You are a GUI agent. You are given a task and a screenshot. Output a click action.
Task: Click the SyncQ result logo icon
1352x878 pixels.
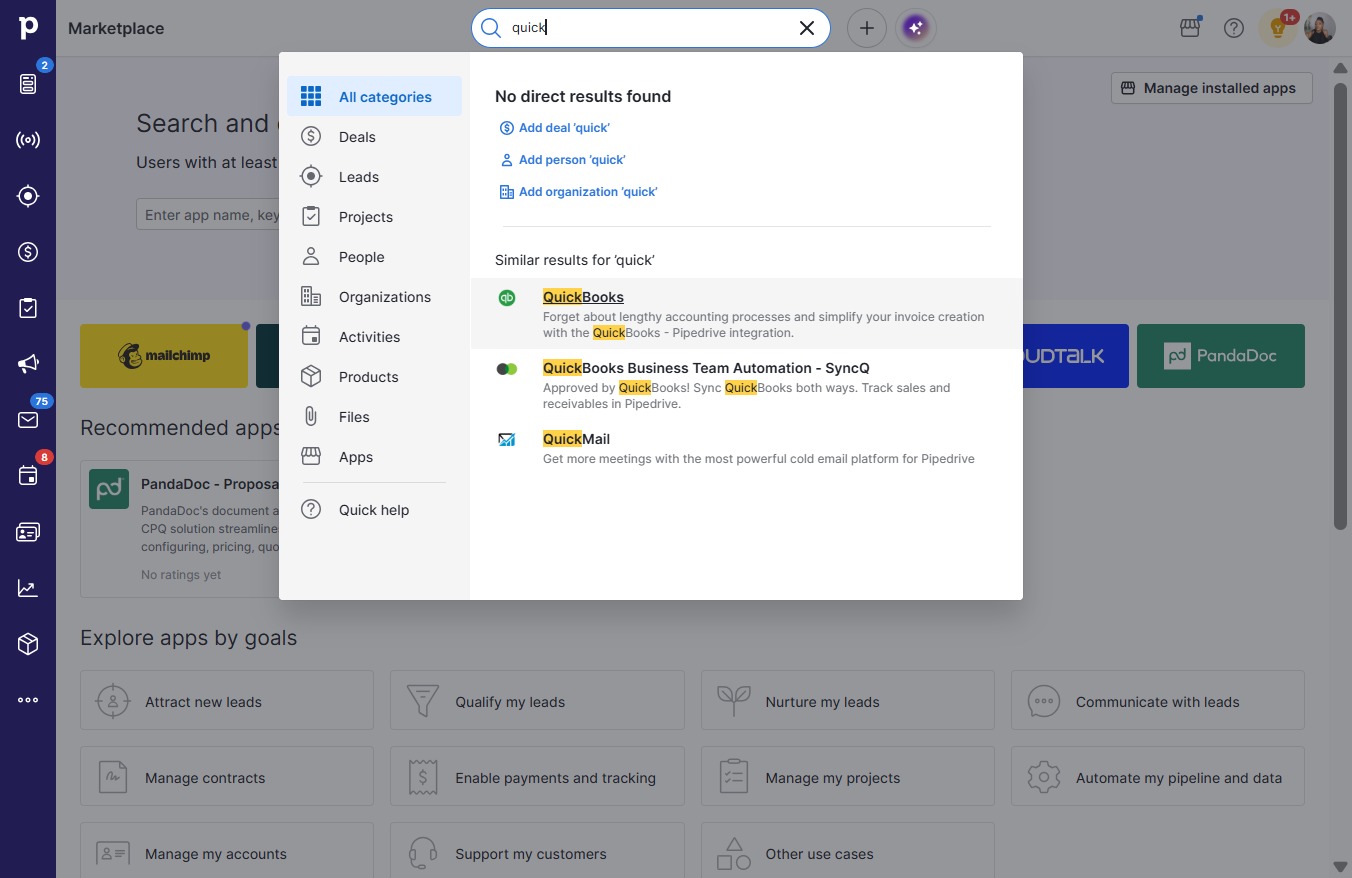click(x=507, y=369)
